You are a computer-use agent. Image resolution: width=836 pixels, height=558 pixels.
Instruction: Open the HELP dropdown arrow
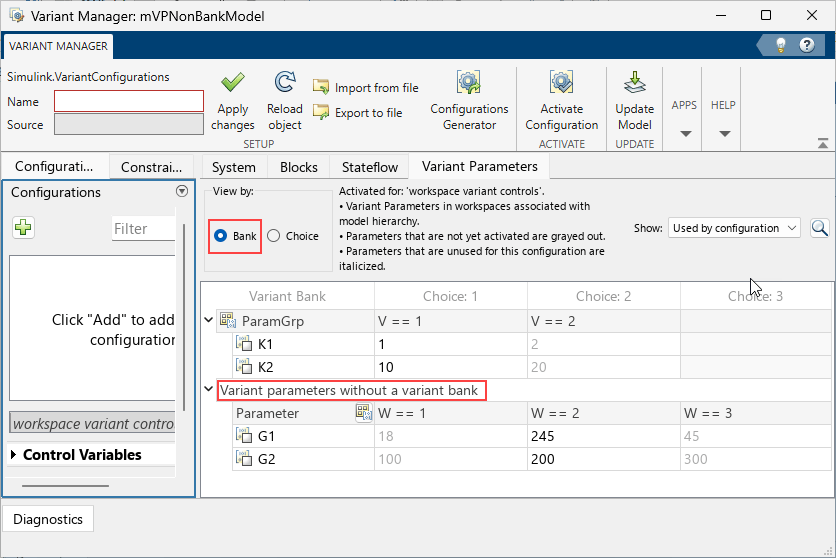(x=724, y=134)
